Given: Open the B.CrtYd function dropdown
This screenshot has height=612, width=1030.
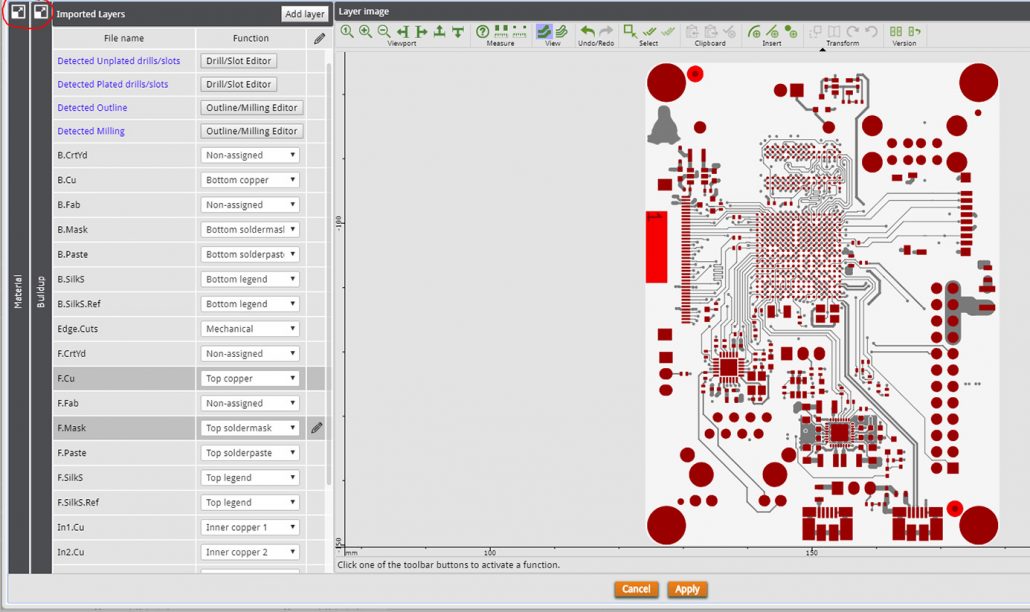Looking at the screenshot, I should click(x=250, y=155).
